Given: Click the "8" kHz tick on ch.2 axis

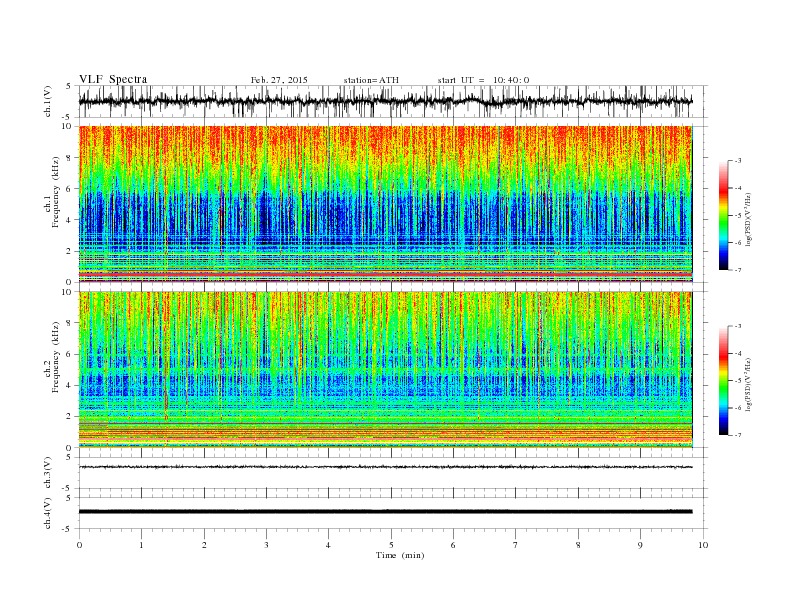Looking at the screenshot, I should pyautogui.click(x=69, y=323).
